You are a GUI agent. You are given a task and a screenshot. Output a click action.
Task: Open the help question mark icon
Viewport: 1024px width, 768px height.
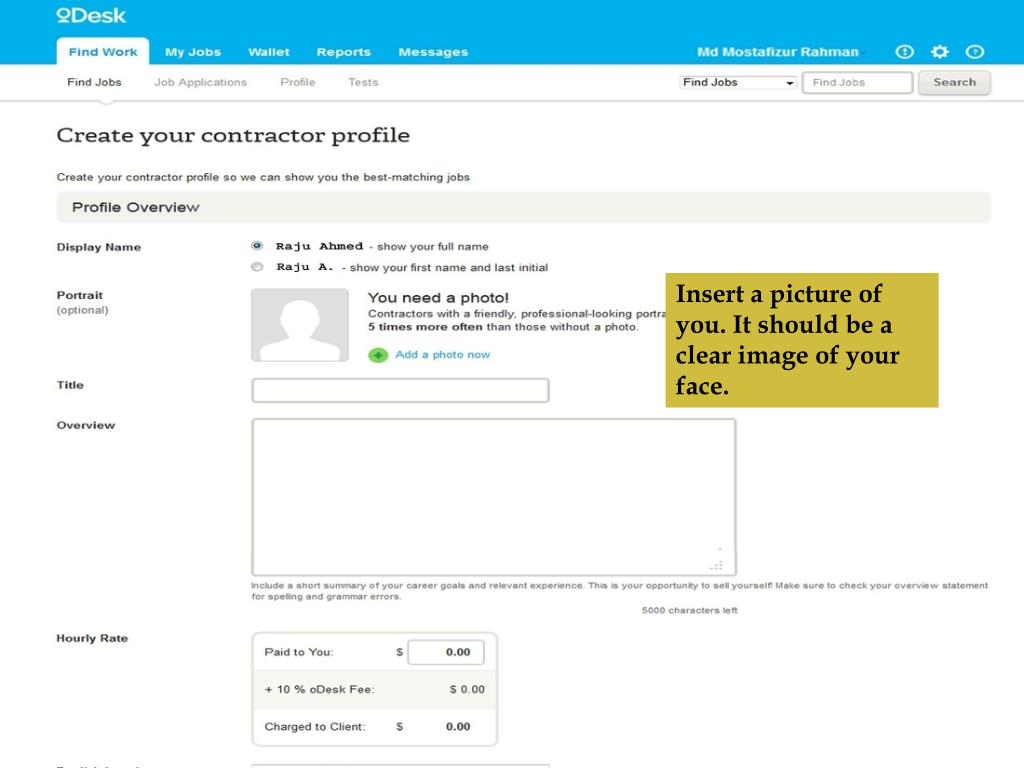[x=975, y=52]
